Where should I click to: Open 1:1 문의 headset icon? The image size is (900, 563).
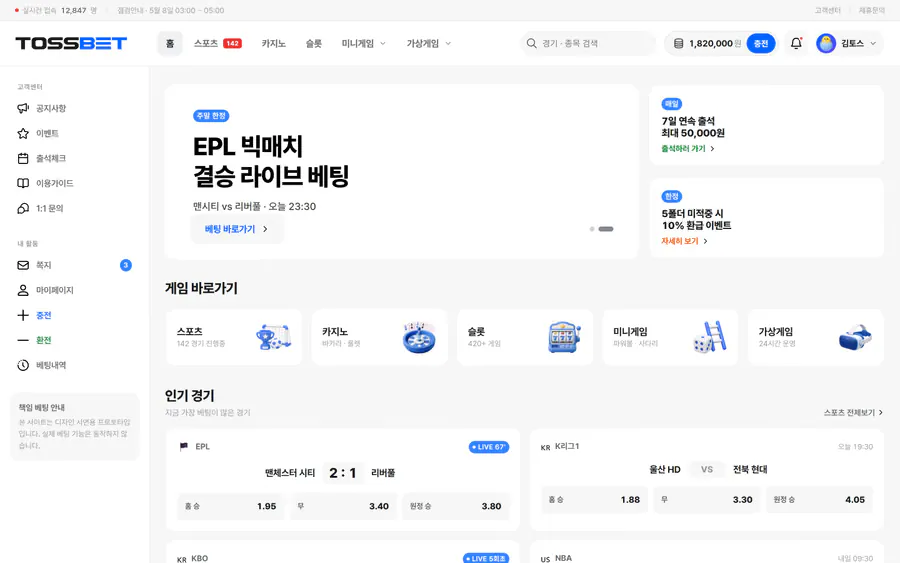click(23, 208)
